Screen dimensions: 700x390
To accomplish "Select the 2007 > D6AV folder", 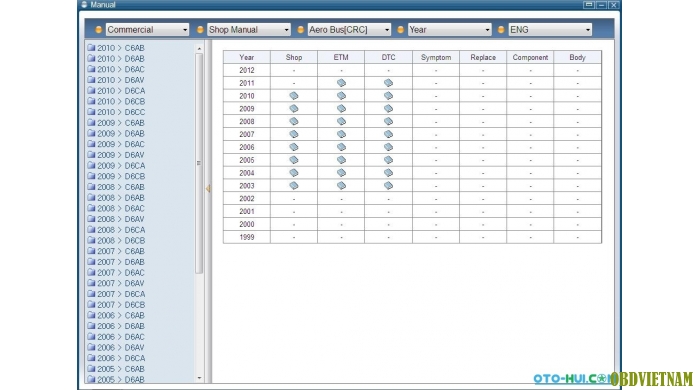I will 116,283.
